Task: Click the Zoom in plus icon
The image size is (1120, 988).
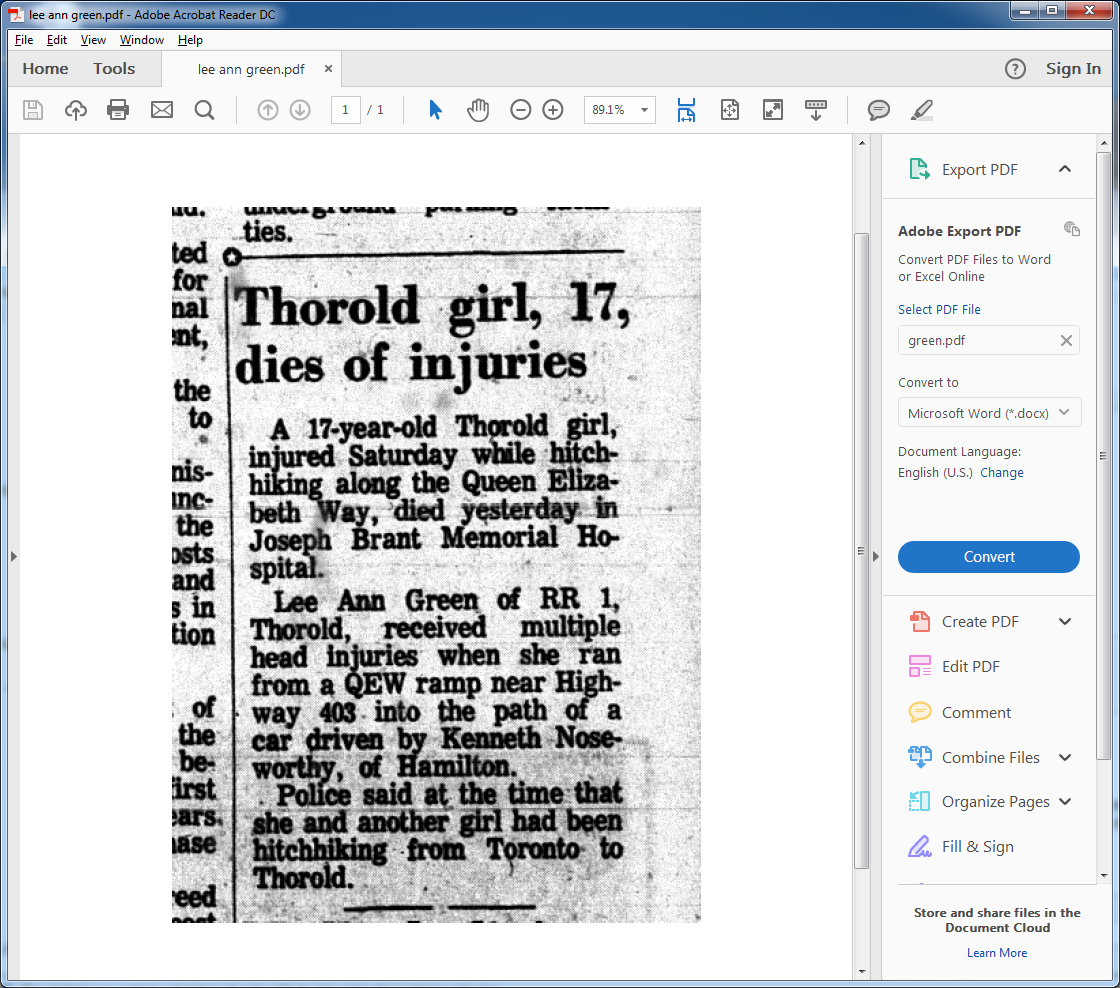Action: (553, 110)
